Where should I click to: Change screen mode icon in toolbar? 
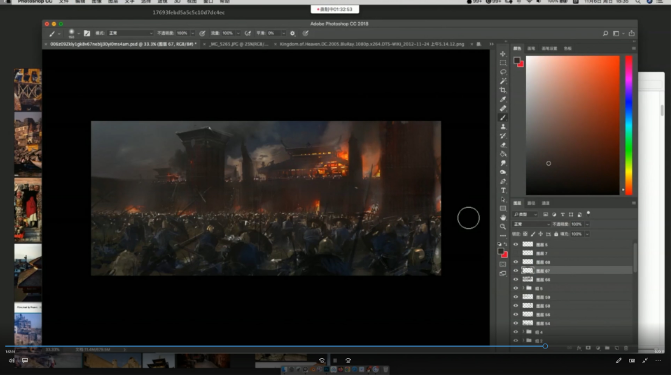pos(503,274)
